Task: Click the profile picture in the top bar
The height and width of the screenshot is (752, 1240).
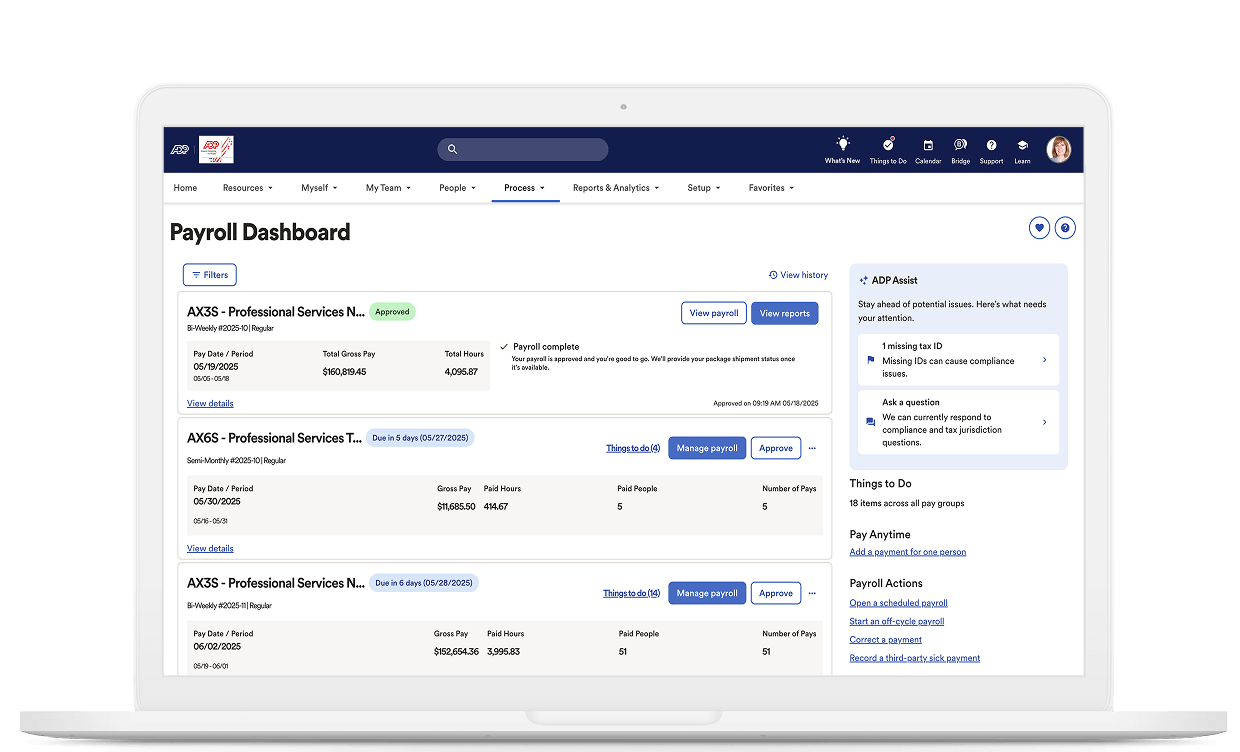Action: click(1059, 148)
